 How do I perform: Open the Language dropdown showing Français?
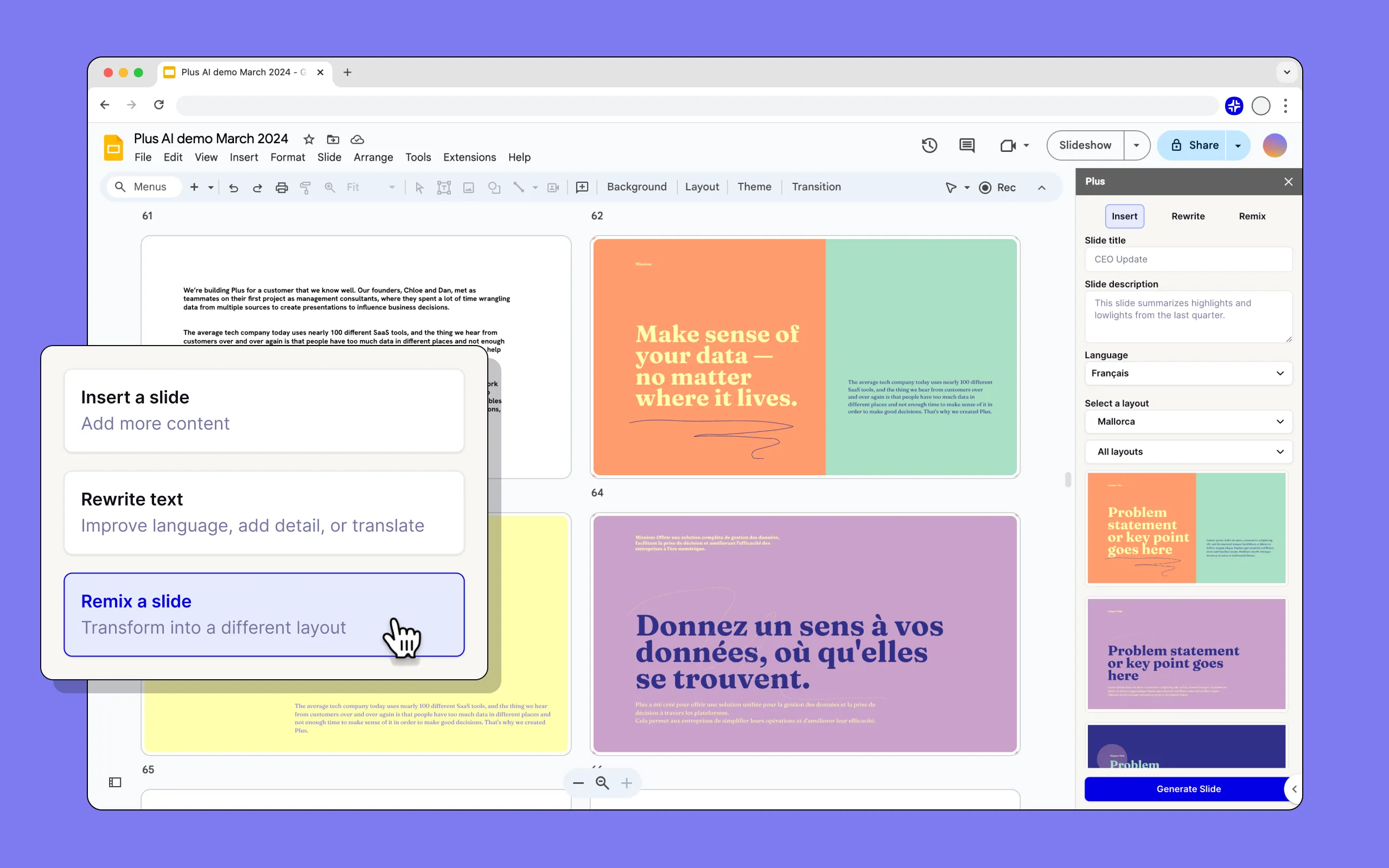1188,373
